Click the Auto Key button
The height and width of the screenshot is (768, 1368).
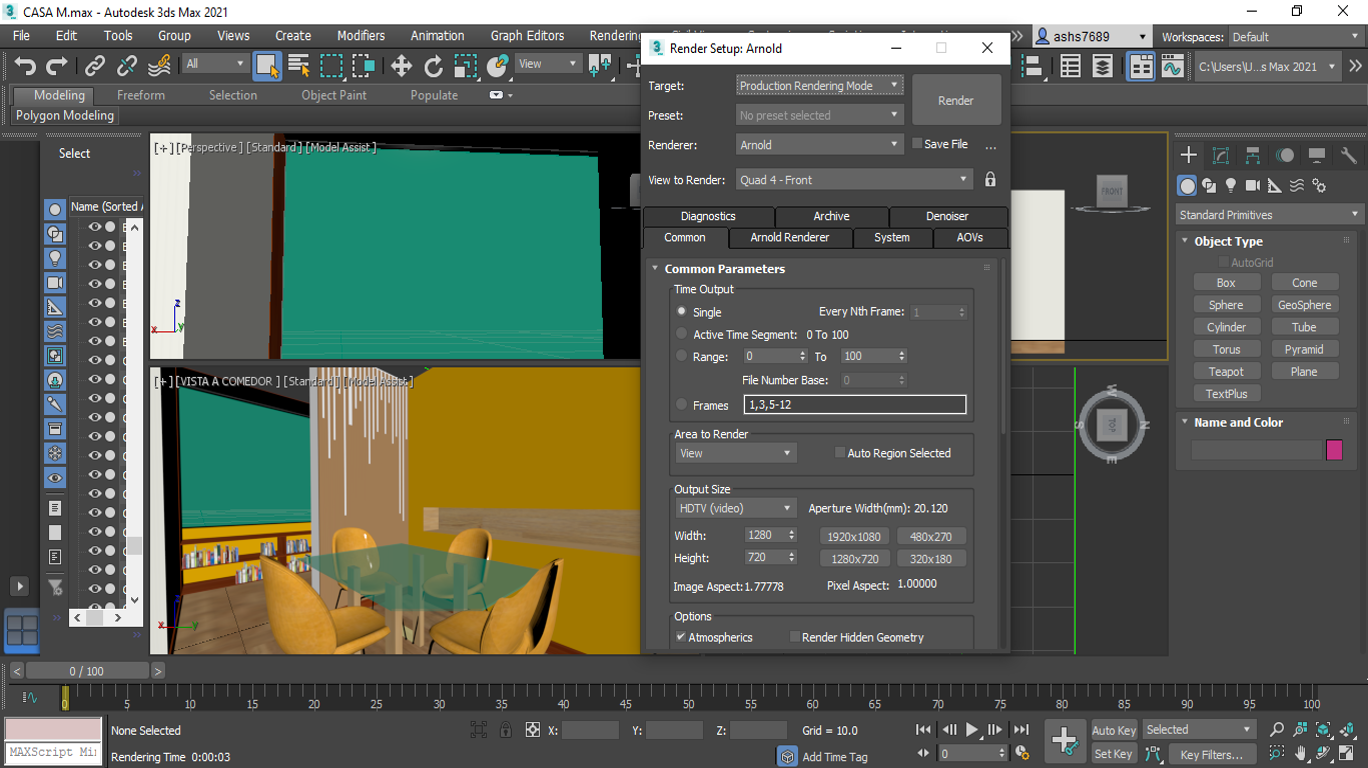[x=1114, y=730]
